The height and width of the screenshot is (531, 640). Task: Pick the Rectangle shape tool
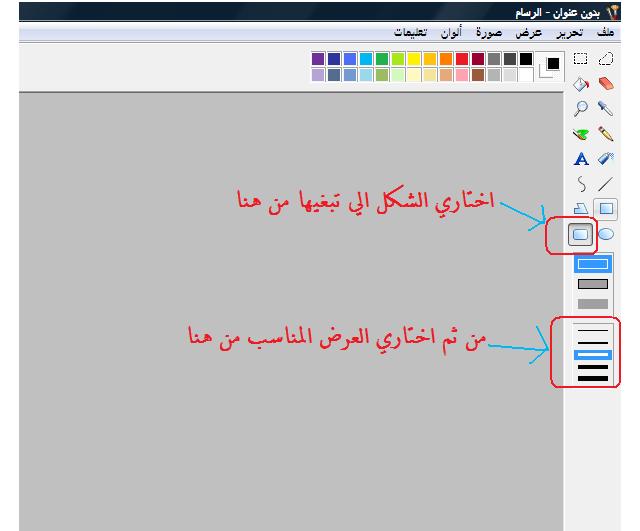point(606,209)
